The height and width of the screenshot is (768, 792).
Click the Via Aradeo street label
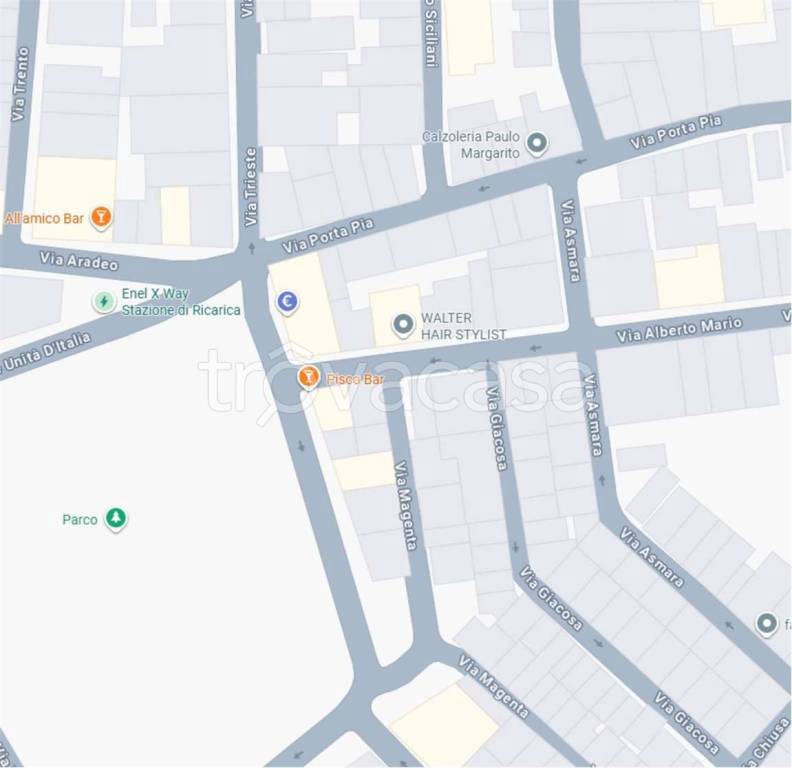[79, 261]
